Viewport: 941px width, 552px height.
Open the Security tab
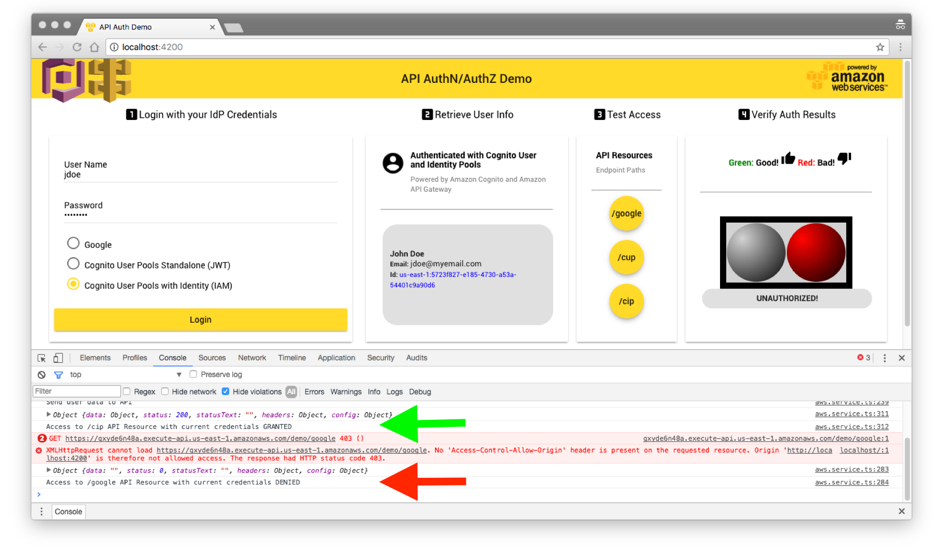380,358
